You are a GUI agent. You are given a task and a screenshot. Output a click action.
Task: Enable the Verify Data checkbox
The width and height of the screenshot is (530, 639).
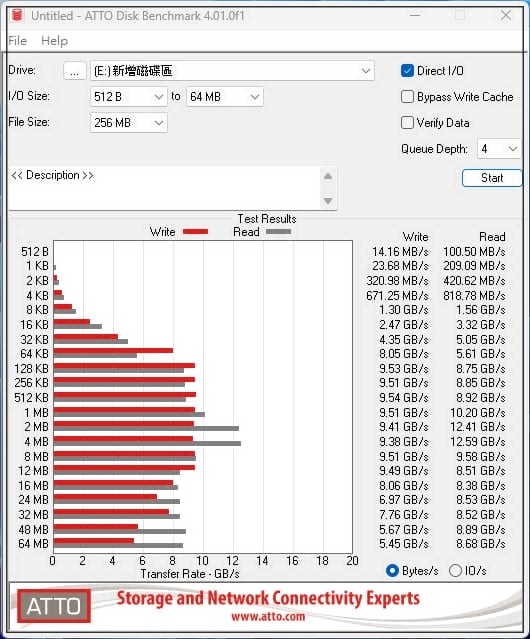coord(407,123)
